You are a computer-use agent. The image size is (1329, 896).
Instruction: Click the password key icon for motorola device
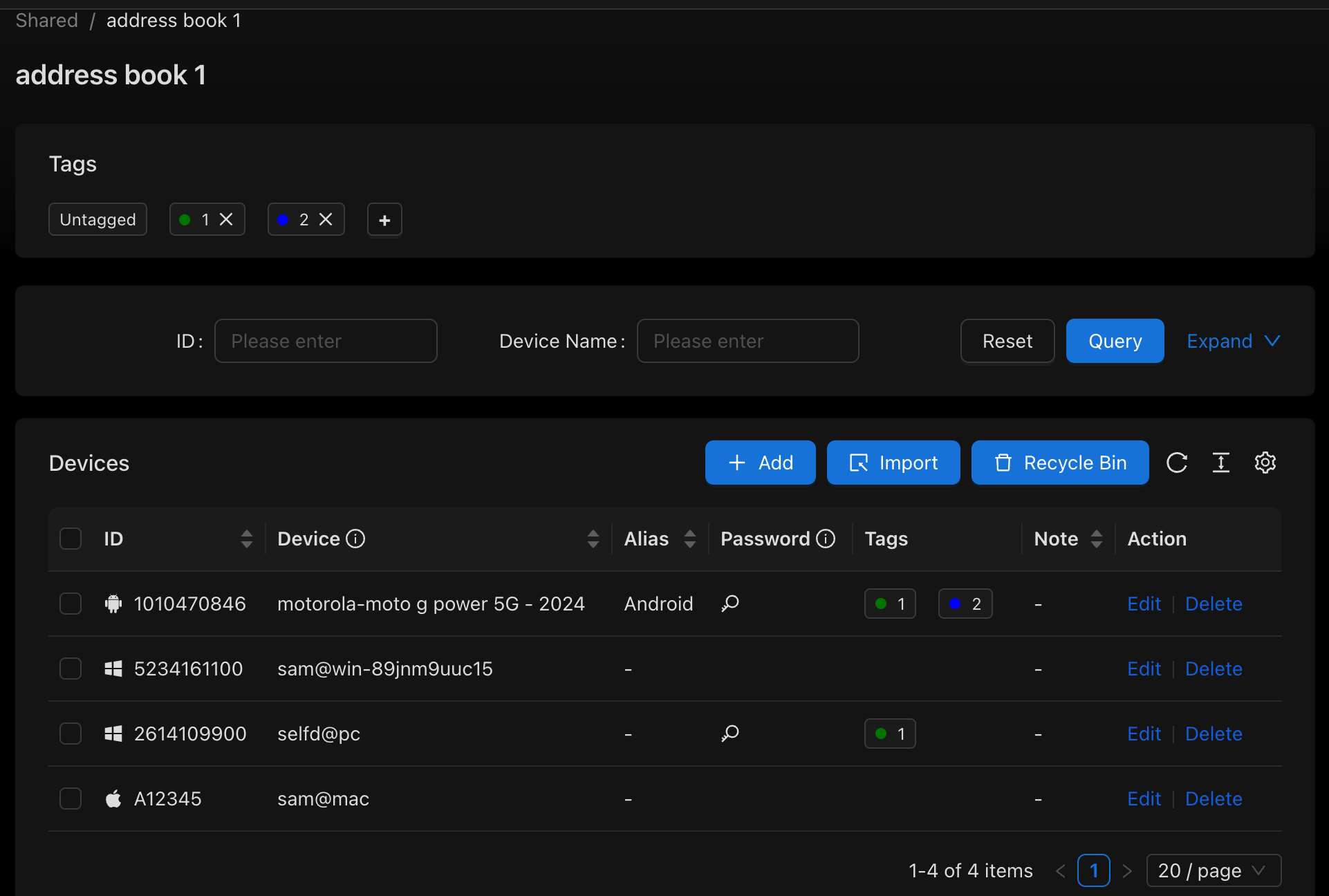(730, 604)
